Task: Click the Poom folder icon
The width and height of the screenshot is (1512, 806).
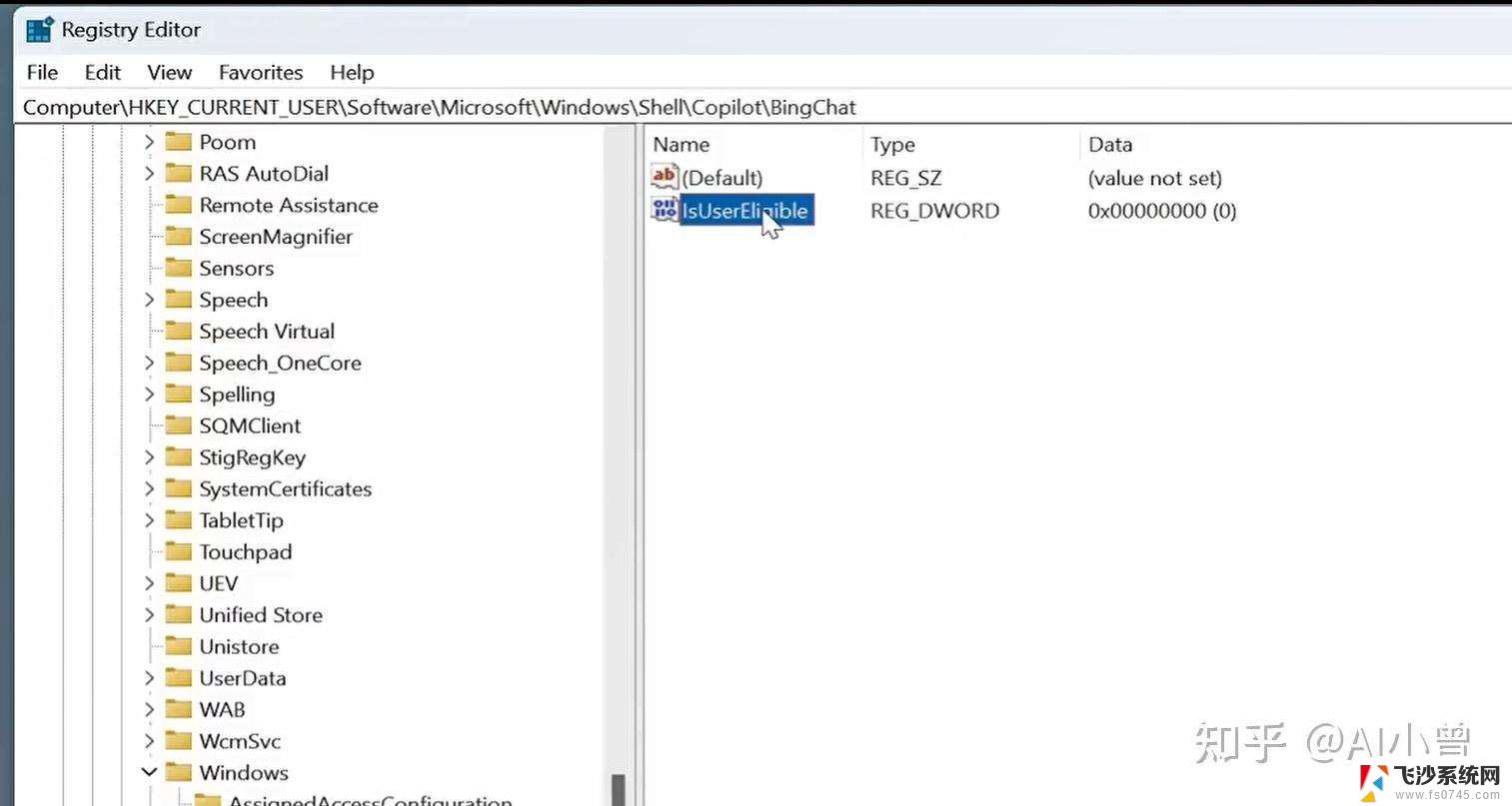Action: pyautogui.click(x=178, y=142)
